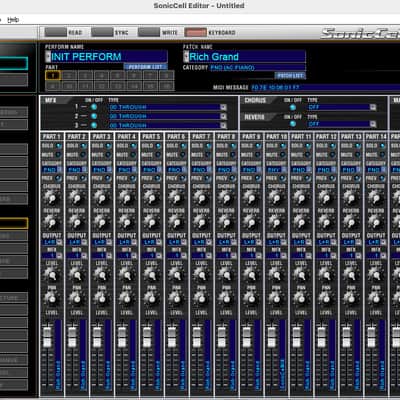
Task: Click PART 2 PAN knob
Action: (x=76, y=299)
